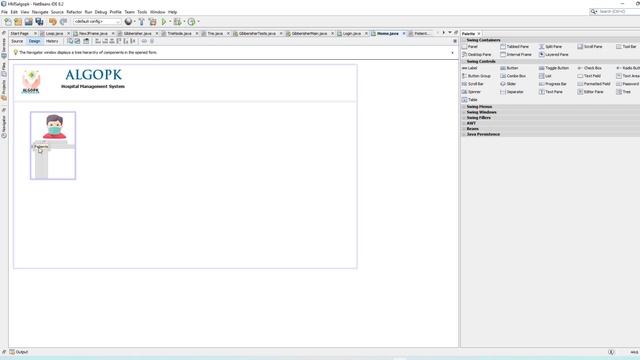This screenshot has width=640, height=360.
Task: Expand the Java Persistence palette category
Action: click(x=464, y=134)
